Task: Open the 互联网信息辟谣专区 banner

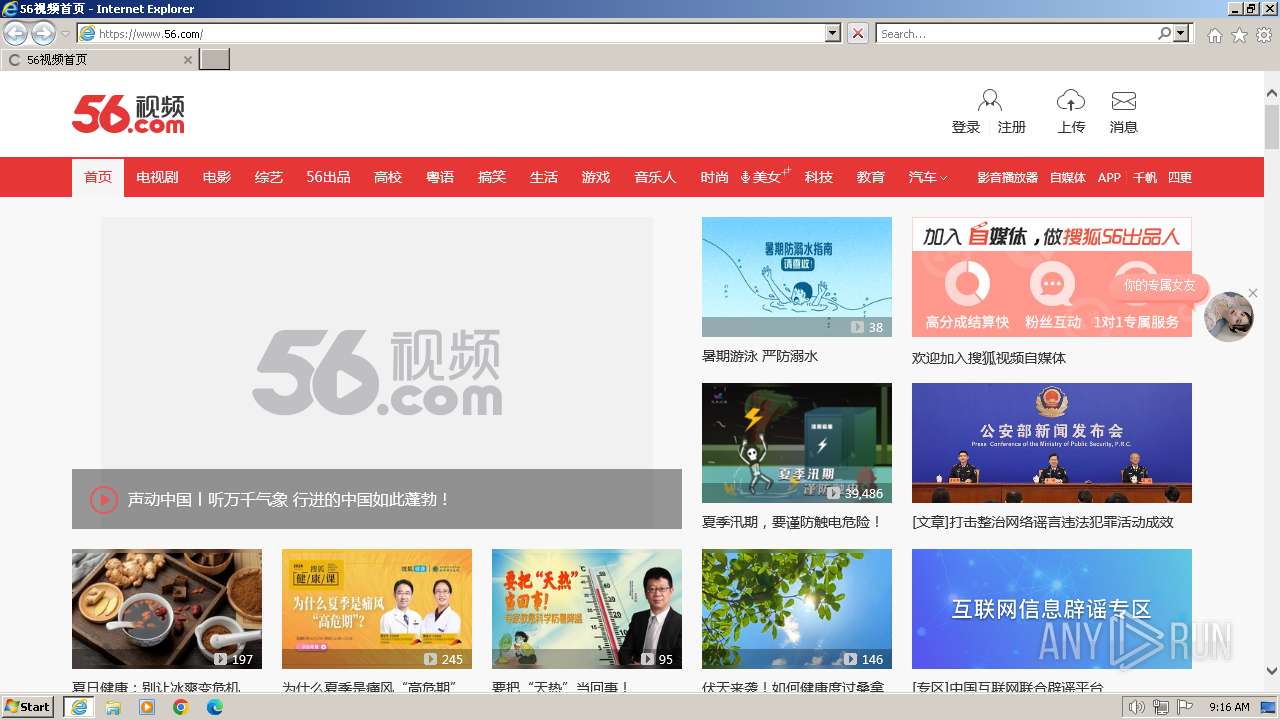Action: point(1052,609)
